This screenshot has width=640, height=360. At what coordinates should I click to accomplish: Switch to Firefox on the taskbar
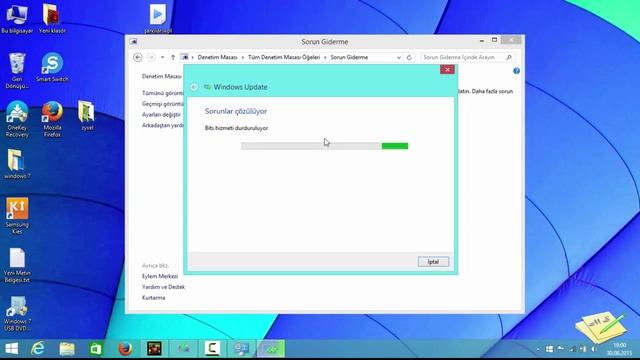[x=125, y=349]
